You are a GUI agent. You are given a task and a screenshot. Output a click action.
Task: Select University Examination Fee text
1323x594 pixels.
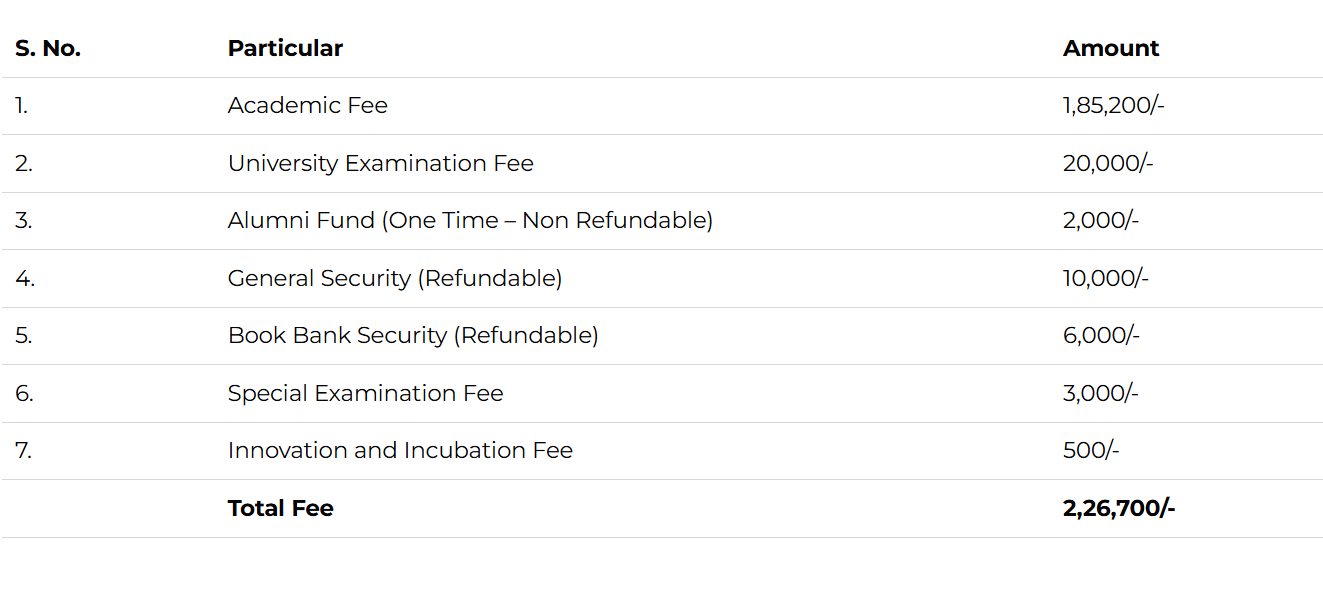[x=380, y=163]
